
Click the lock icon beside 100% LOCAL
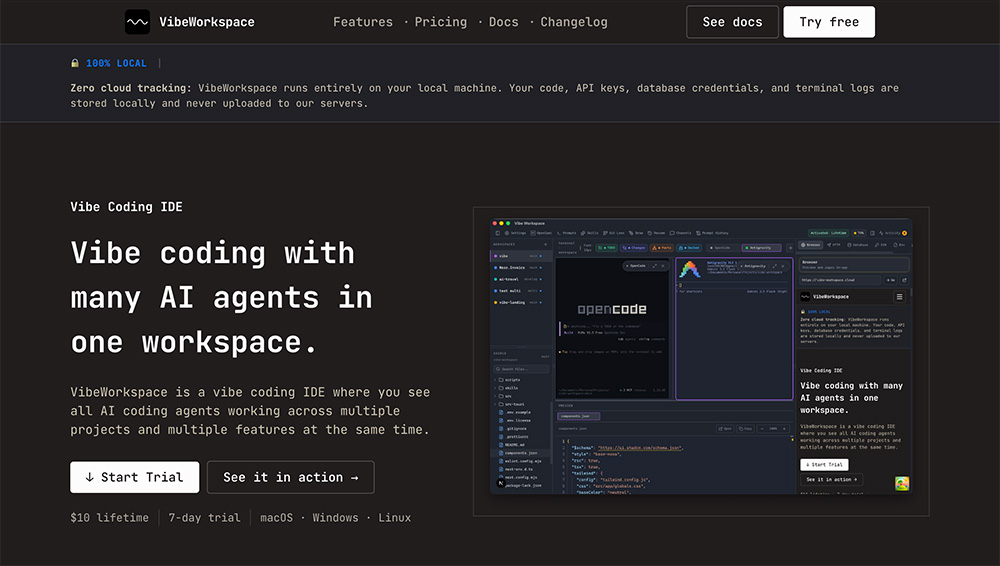75,63
